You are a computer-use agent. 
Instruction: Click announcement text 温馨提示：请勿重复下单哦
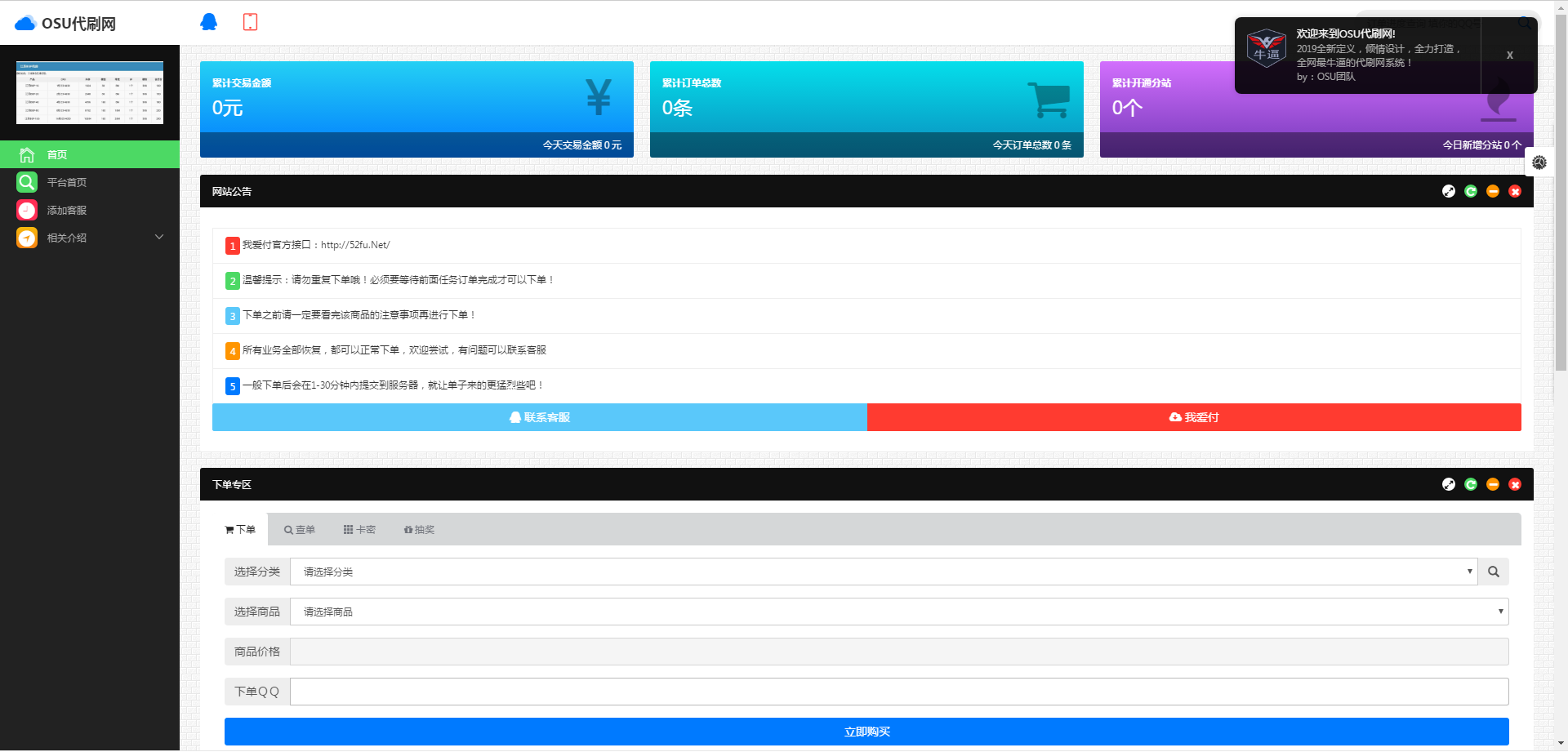pos(399,280)
